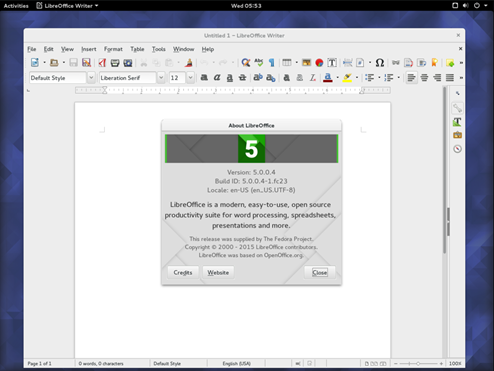
Task: Open the Tools menu
Action: coord(159,49)
